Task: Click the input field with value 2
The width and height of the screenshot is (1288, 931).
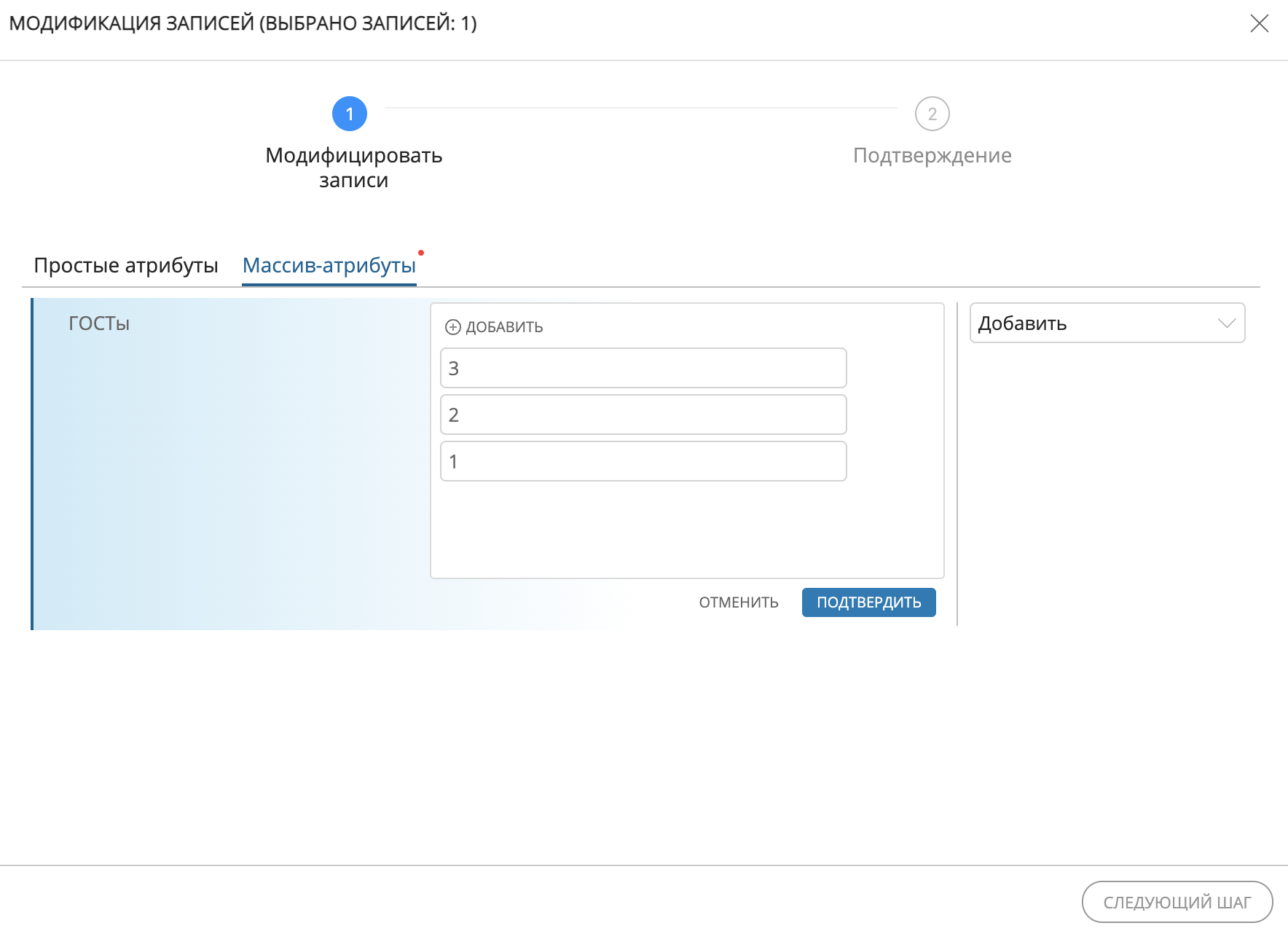Action: point(643,415)
